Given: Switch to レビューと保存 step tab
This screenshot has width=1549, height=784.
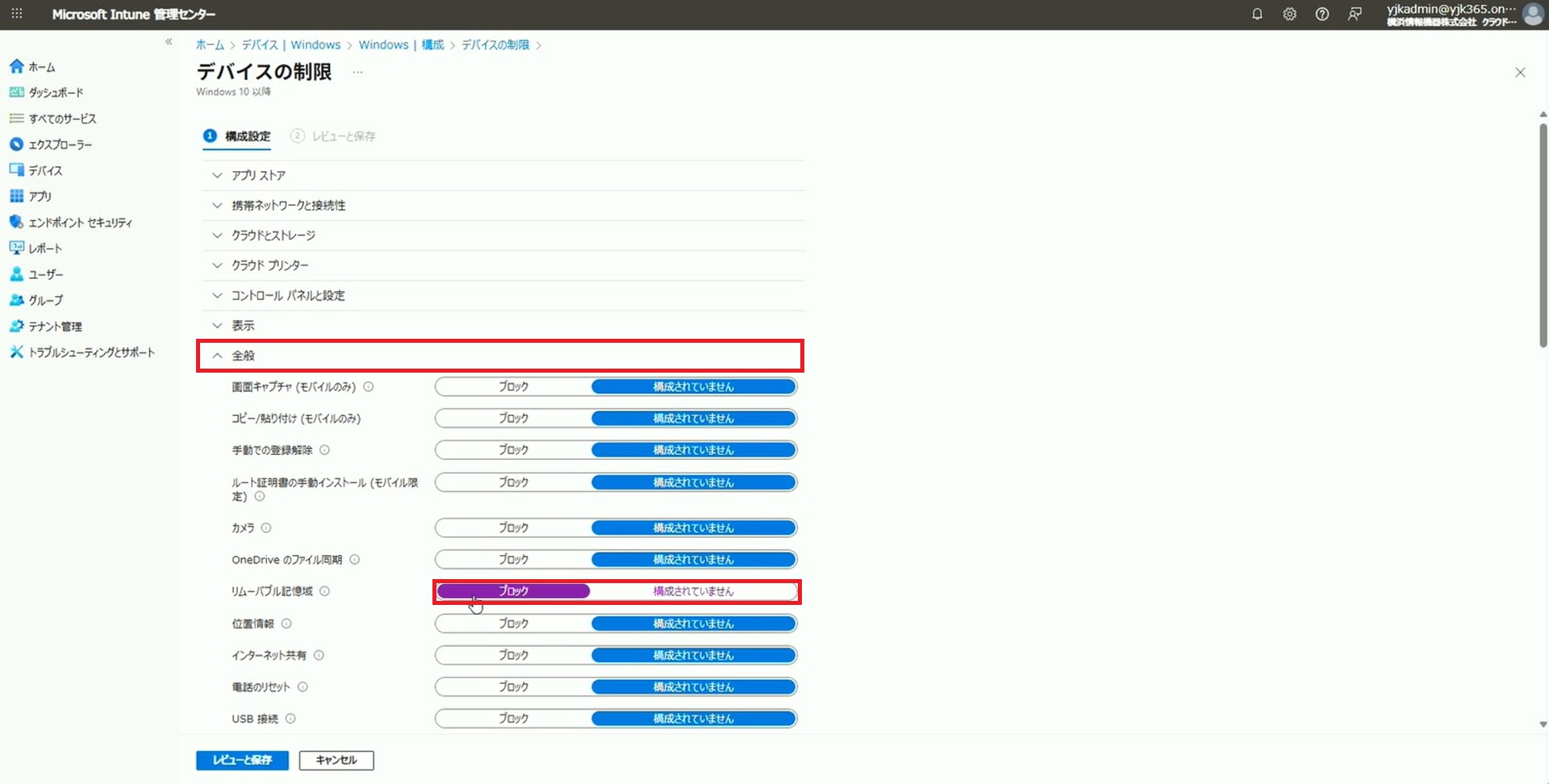Looking at the screenshot, I should (343, 136).
